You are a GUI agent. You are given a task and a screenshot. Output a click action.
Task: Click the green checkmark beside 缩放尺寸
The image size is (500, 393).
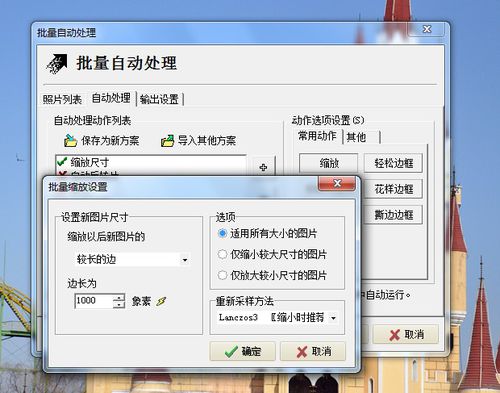[x=62, y=162]
